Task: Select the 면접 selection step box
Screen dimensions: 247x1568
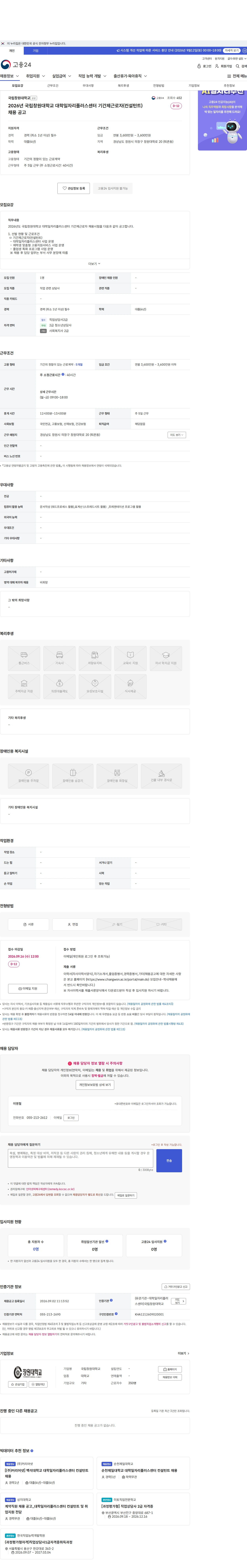Action: coord(73,924)
